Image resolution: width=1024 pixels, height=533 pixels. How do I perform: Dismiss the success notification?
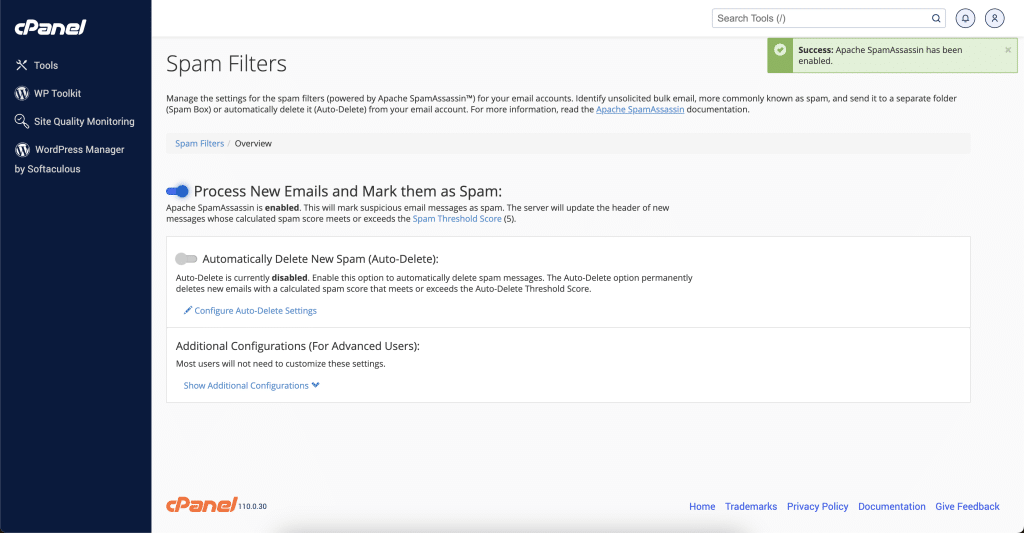coord(1008,50)
